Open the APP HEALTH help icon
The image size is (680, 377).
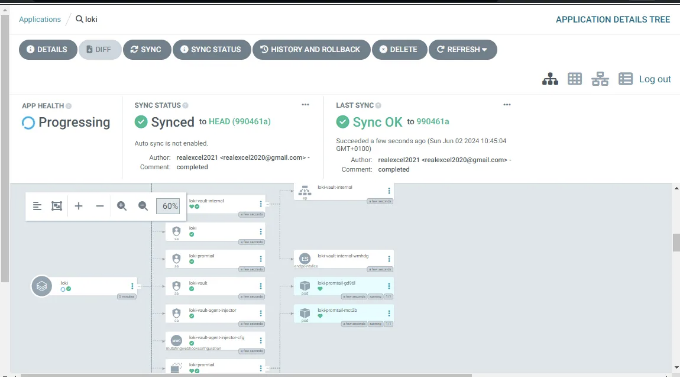point(69,106)
